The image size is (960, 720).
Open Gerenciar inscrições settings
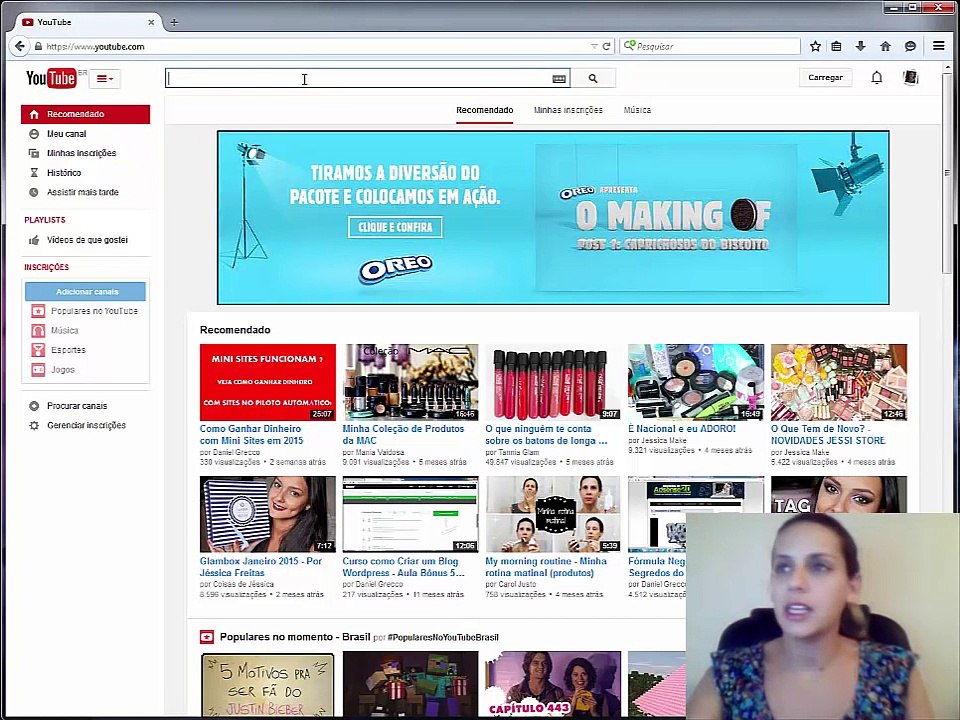coord(86,426)
